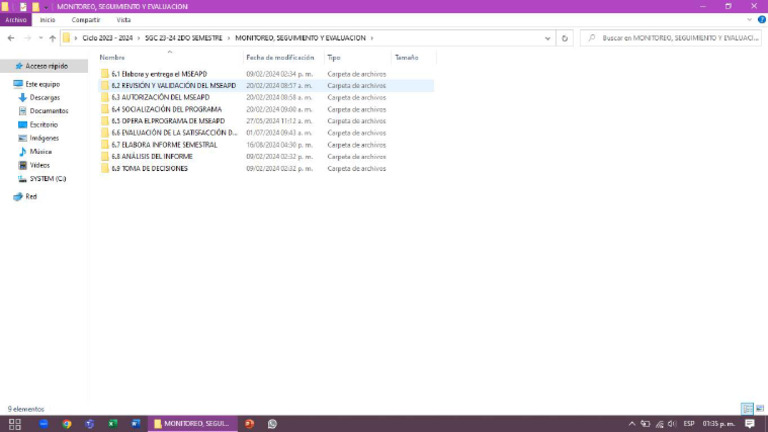
Task: Open PowerPoint from the taskbar
Action: tap(249, 424)
